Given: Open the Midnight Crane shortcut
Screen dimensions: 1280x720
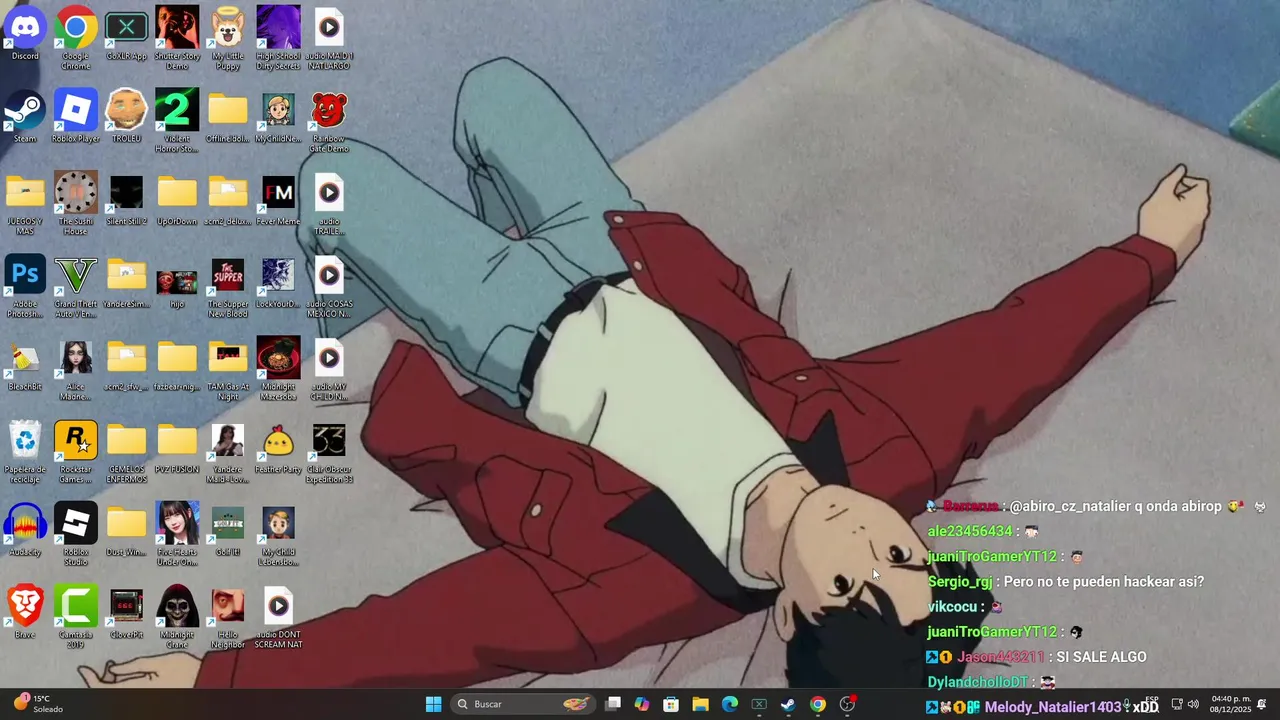Looking at the screenshot, I should coord(177,617).
